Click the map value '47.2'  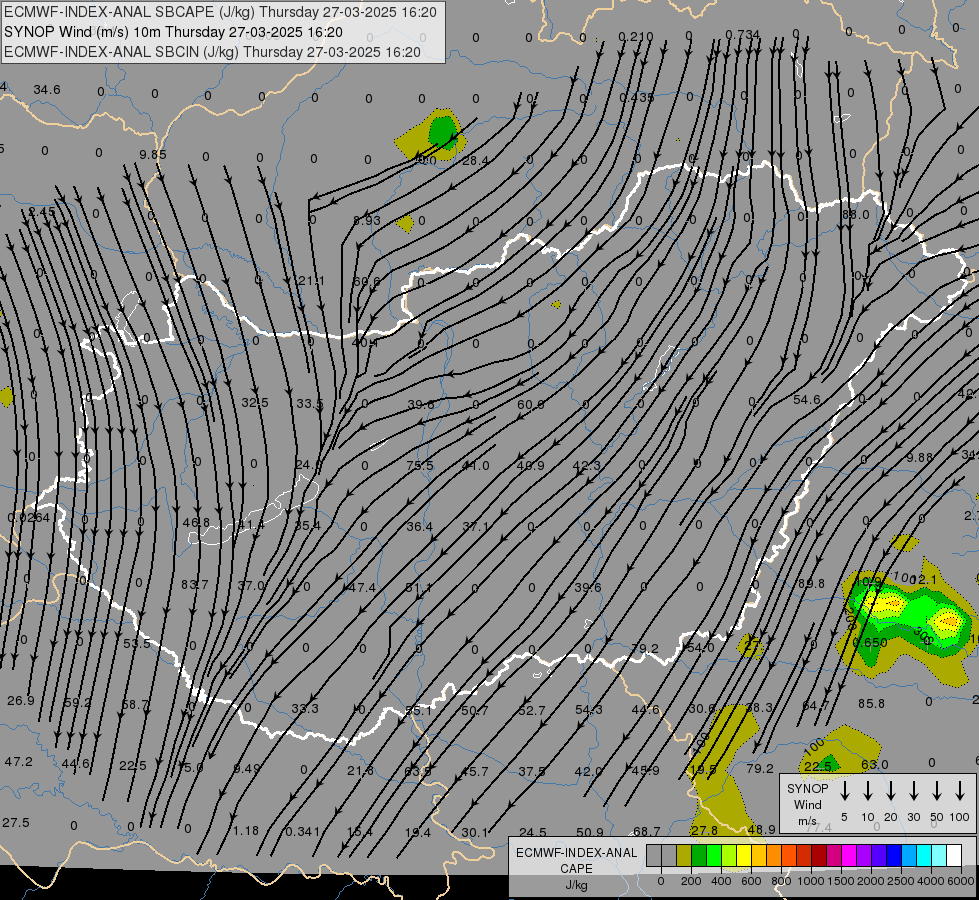(x=18, y=762)
